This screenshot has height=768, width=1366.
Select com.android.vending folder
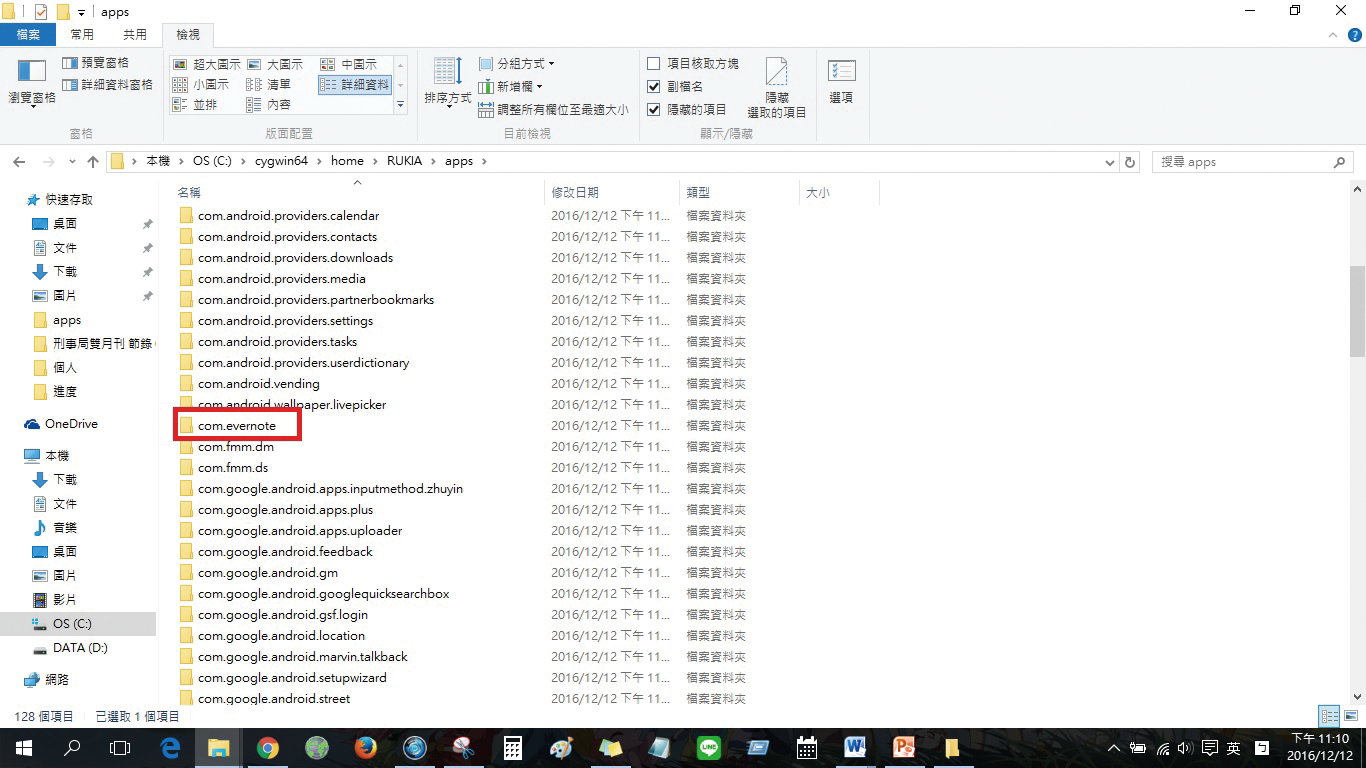coord(258,384)
